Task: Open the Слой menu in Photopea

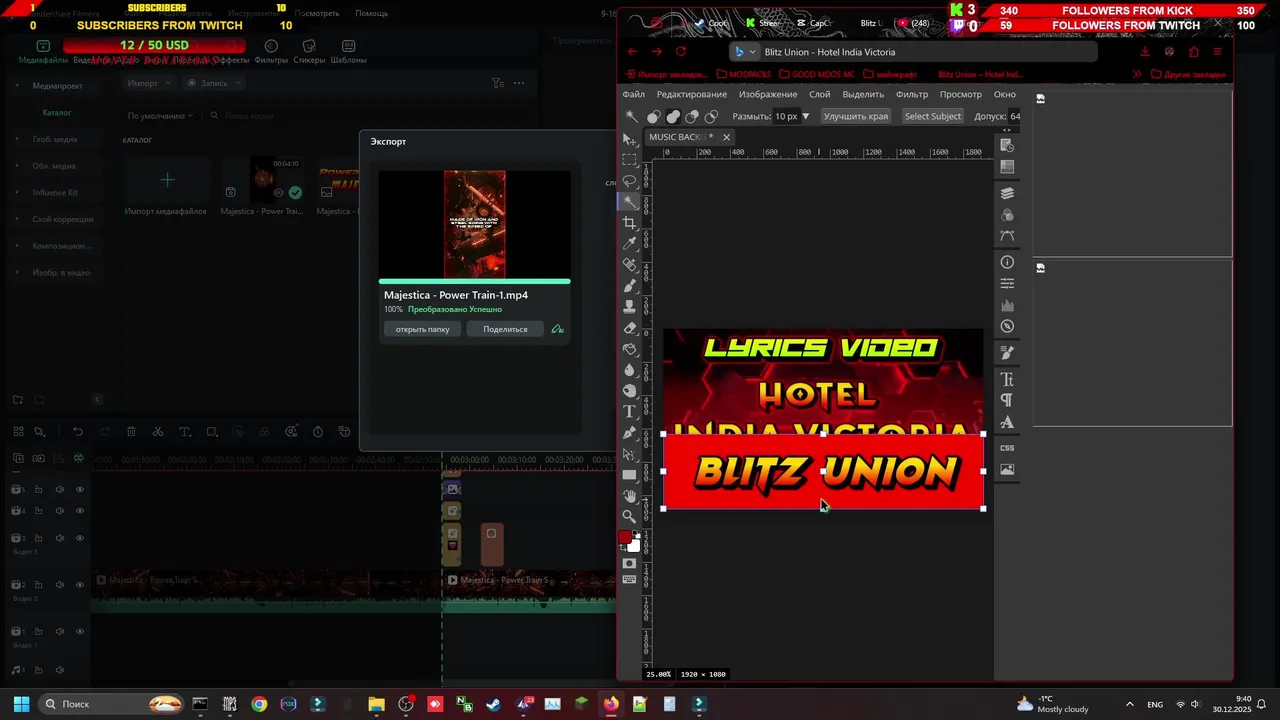Action: click(820, 94)
